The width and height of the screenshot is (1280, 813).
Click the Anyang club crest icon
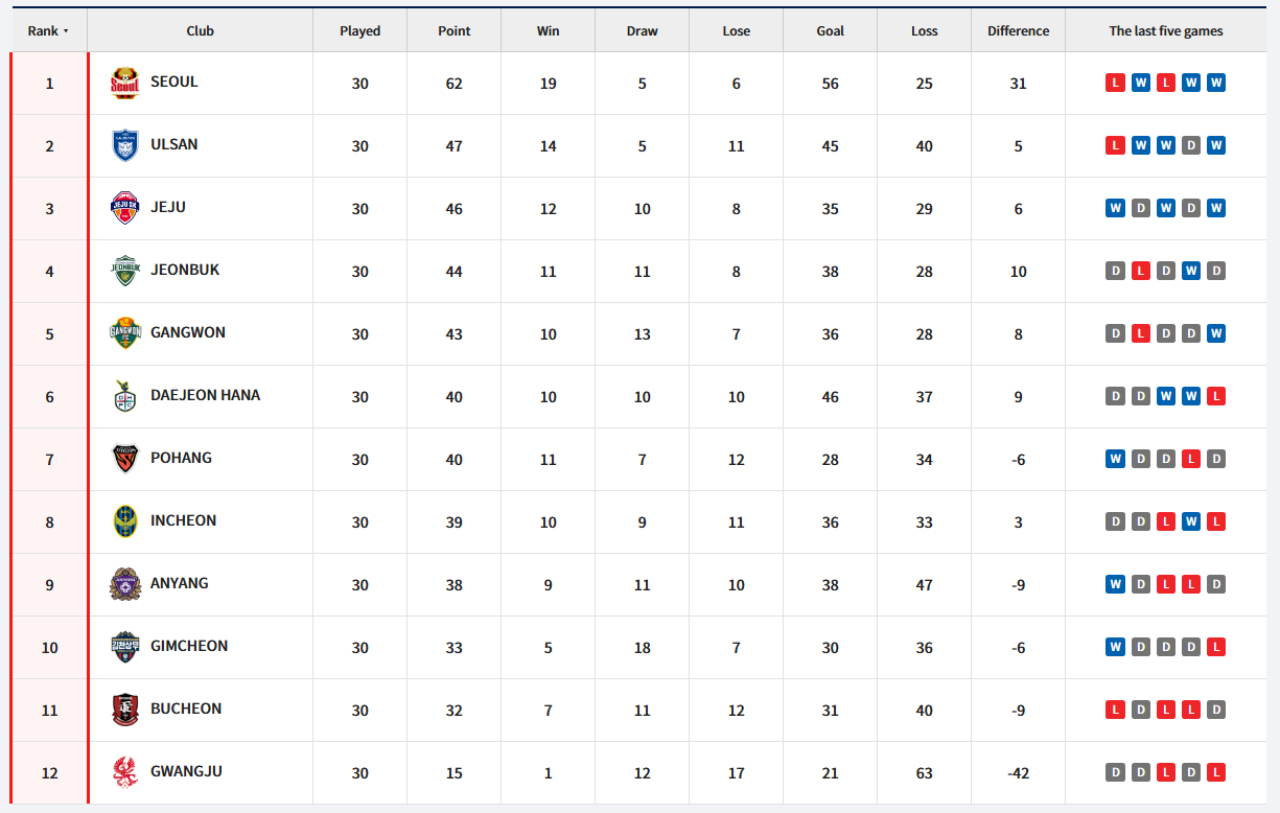(x=125, y=584)
